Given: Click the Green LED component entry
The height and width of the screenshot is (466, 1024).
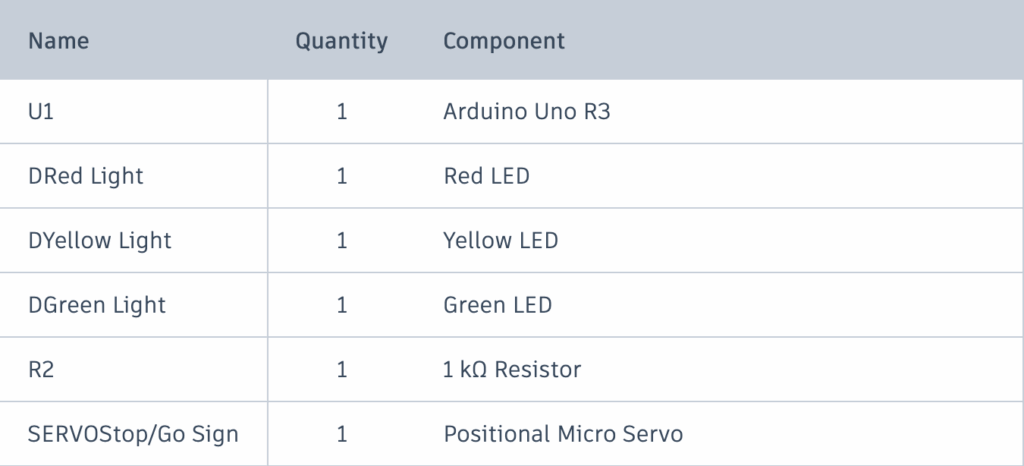Looking at the screenshot, I should click(x=497, y=305).
